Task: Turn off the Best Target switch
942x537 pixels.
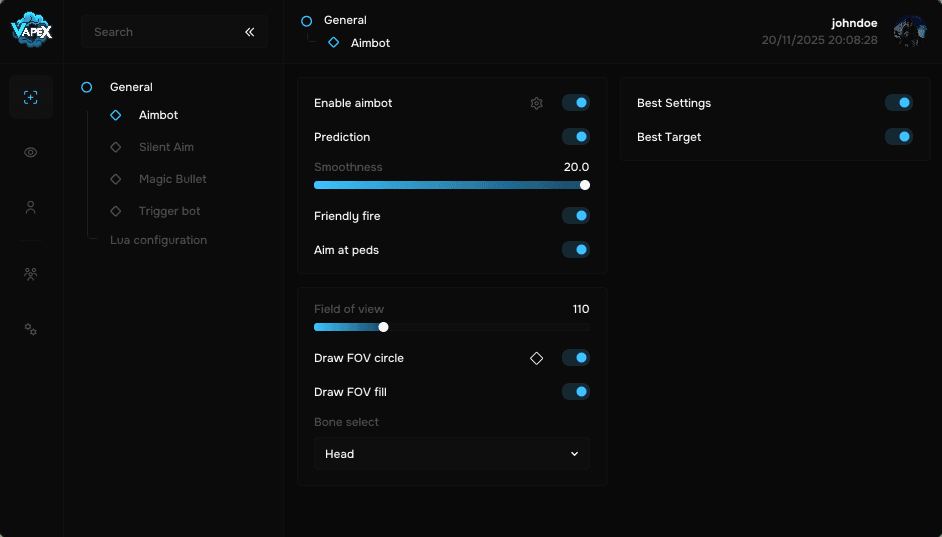Action: (x=898, y=137)
